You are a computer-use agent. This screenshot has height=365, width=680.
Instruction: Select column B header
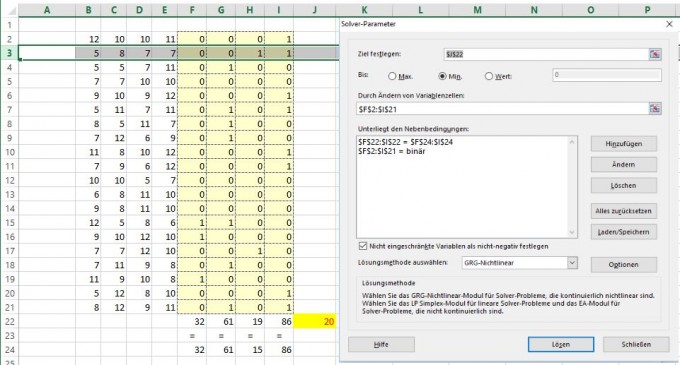[x=88, y=10]
